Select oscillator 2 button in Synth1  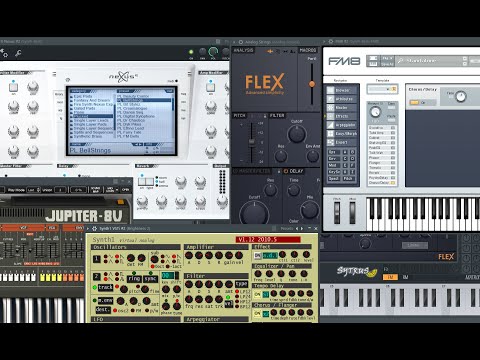click(x=97, y=276)
